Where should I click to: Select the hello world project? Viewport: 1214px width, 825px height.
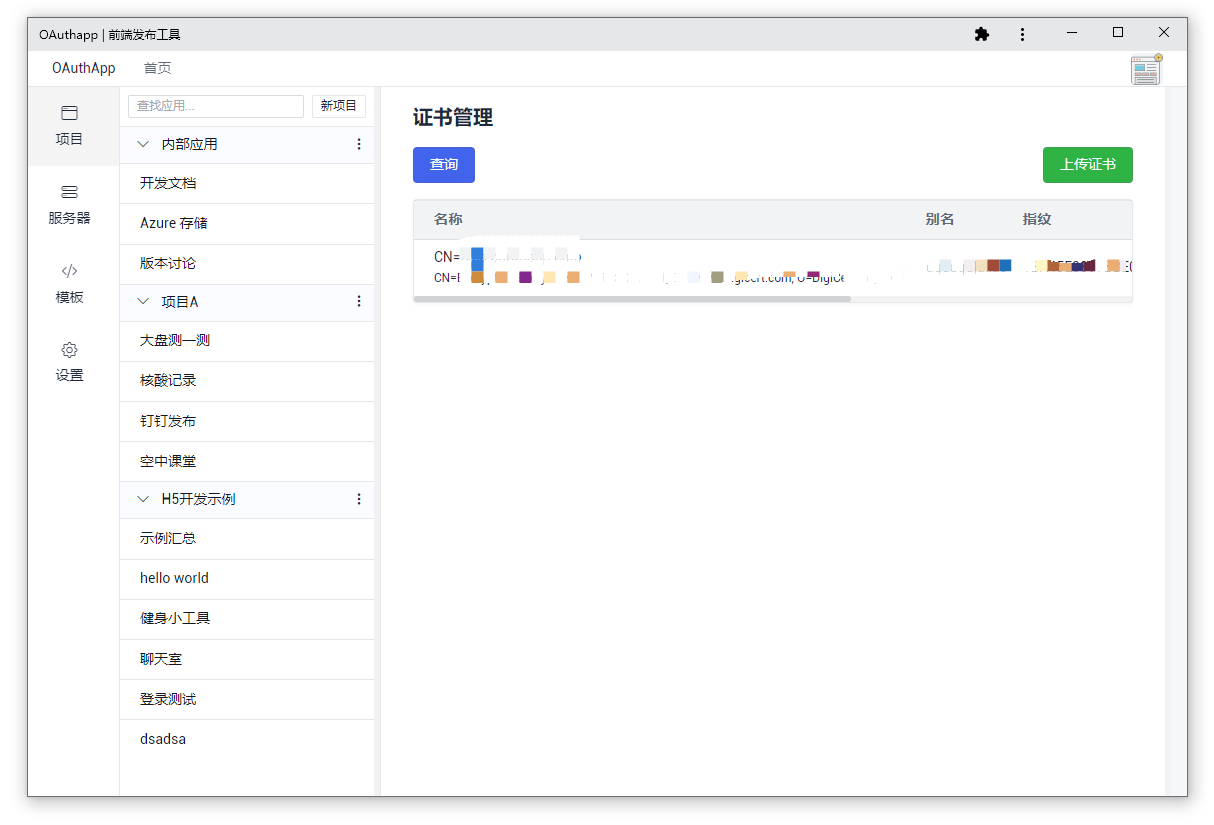(174, 578)
